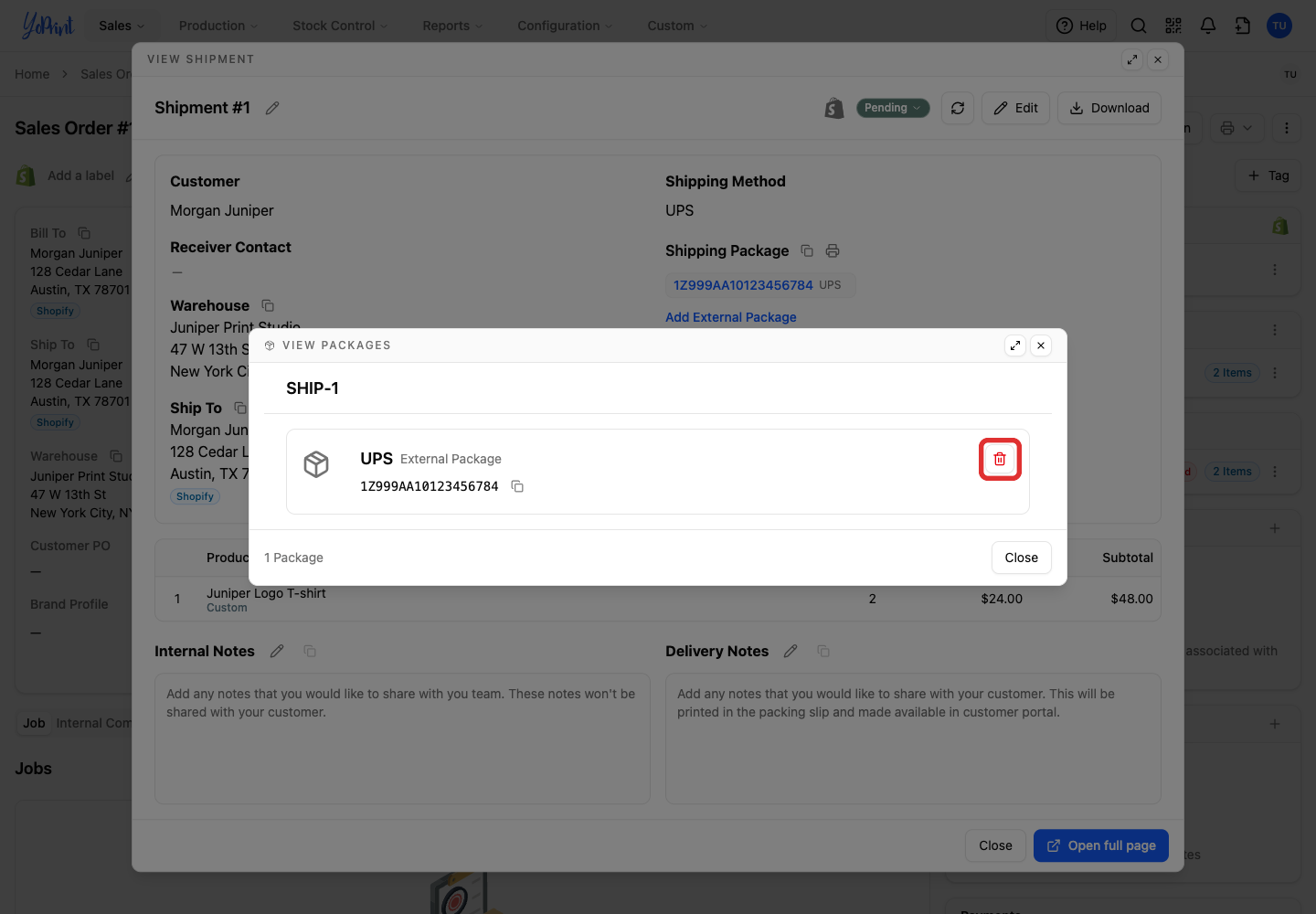Open the QR code scanner

(x=1173, y=26)
